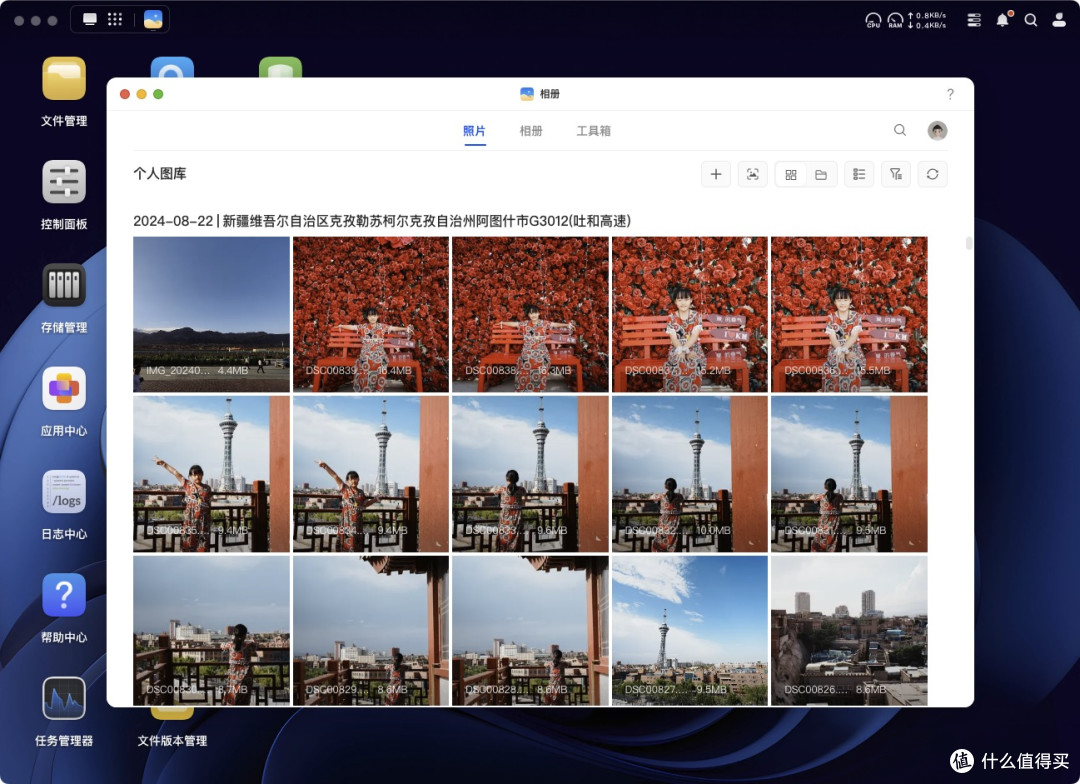Screen dimensions: 1080x784
Task: Open the 日志中心 logs icon
Action: tap(64, 492)
